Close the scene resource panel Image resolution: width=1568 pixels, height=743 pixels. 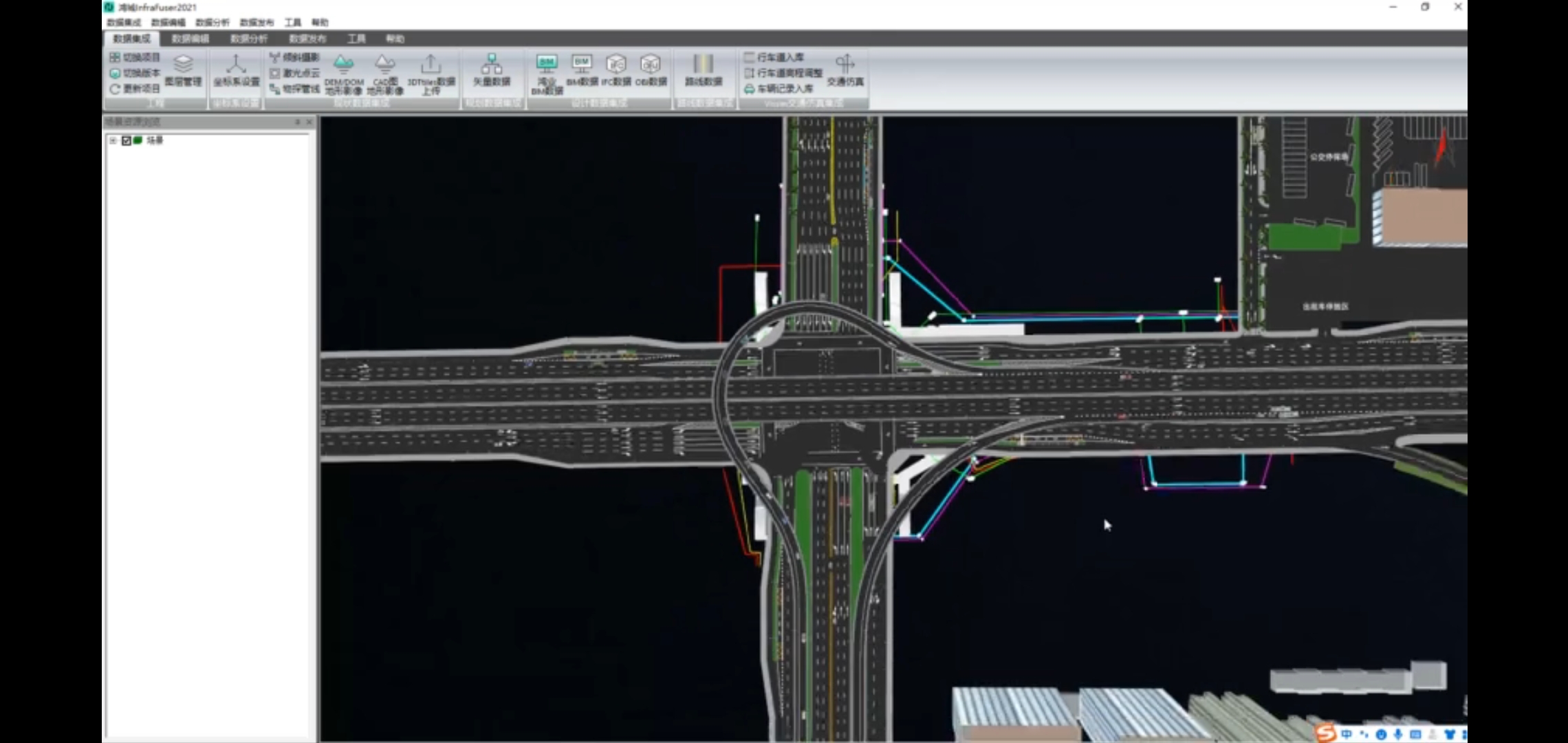coord(309,122)
